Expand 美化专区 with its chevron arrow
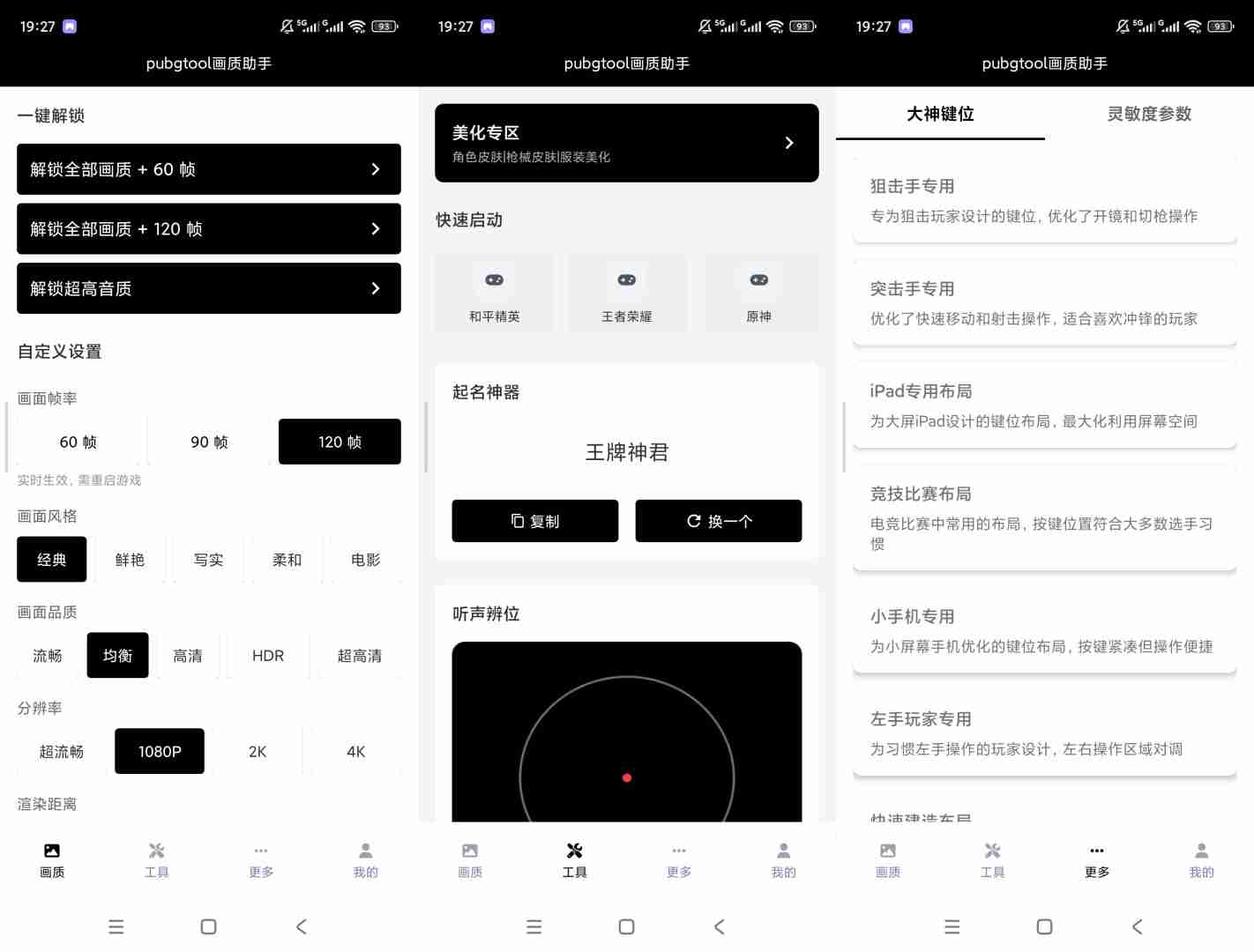 tap(789, 143)
